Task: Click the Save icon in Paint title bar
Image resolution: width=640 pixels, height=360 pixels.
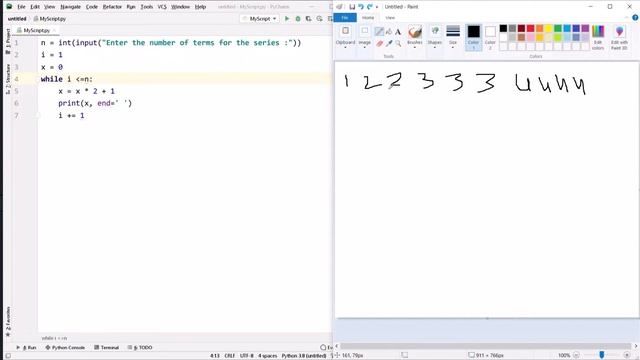Action: (352, 7)
